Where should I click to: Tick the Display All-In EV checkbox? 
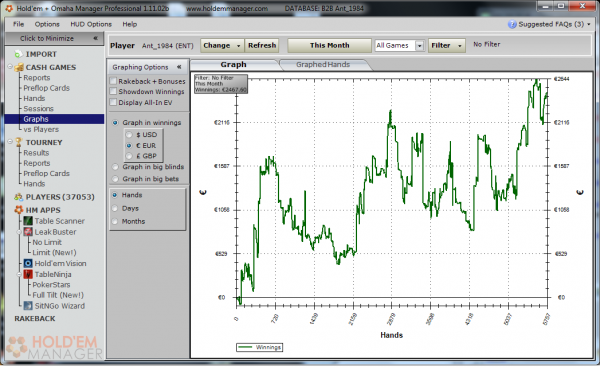point(113,102)
